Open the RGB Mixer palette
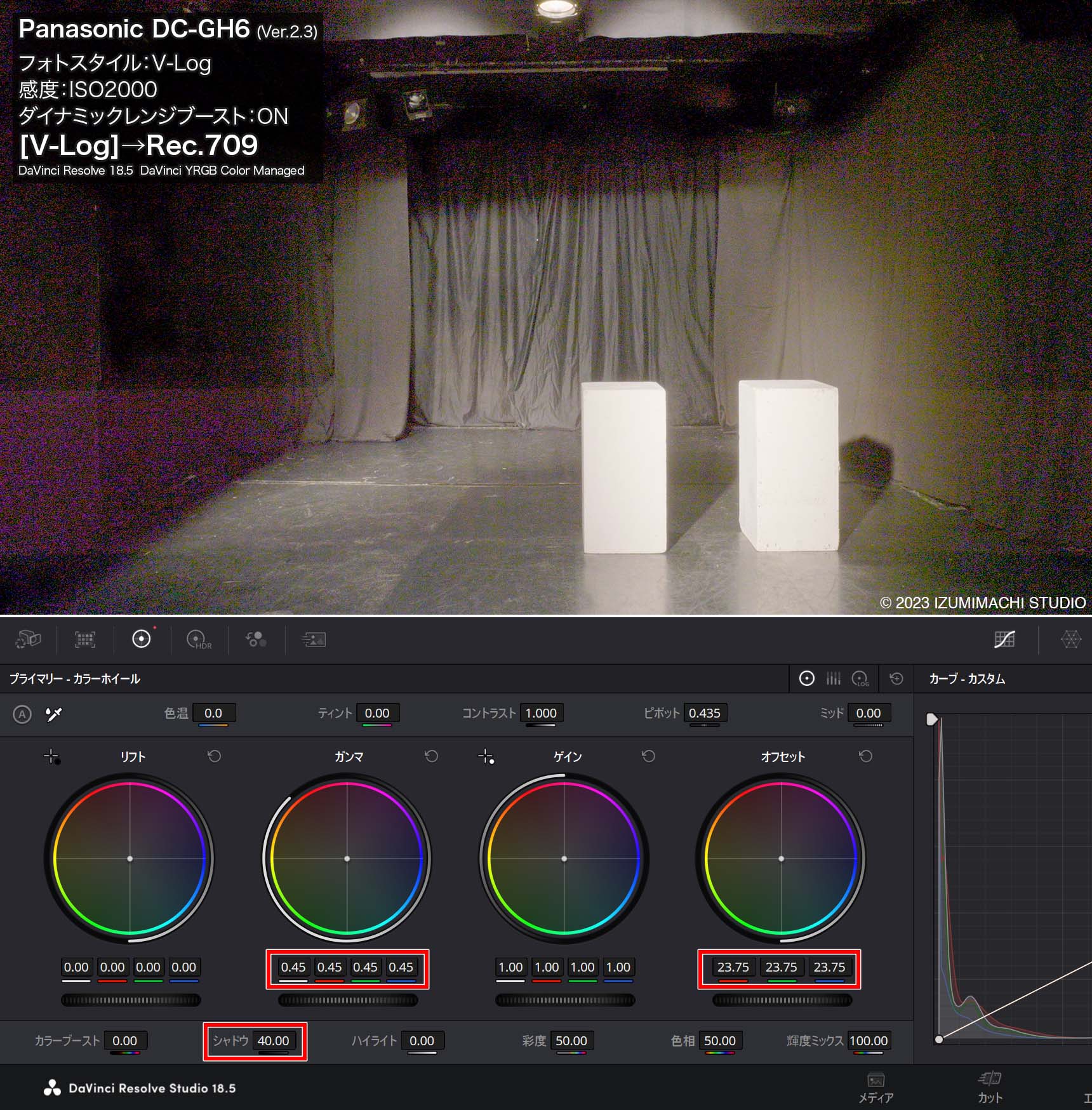Screen dimensions: 1092x1110 (256, 639)
